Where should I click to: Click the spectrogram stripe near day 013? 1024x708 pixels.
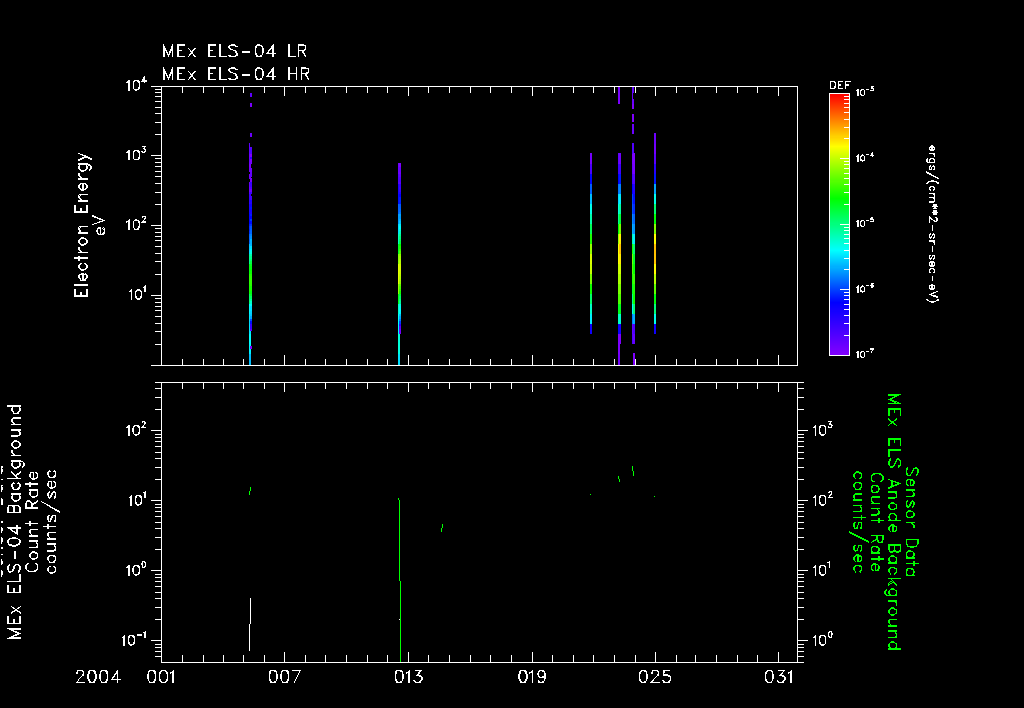point(399,264)
